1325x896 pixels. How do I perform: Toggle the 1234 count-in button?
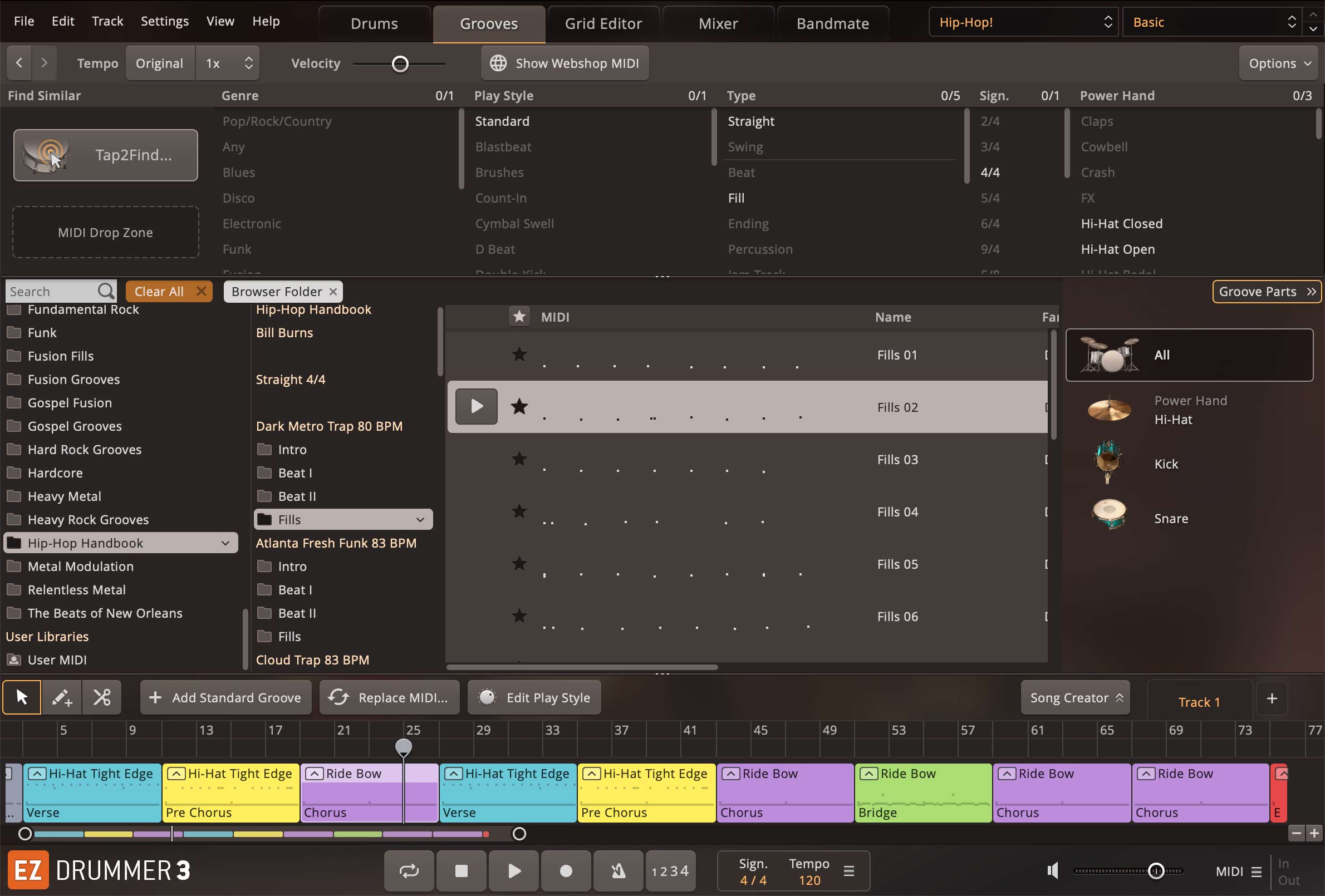670,870
